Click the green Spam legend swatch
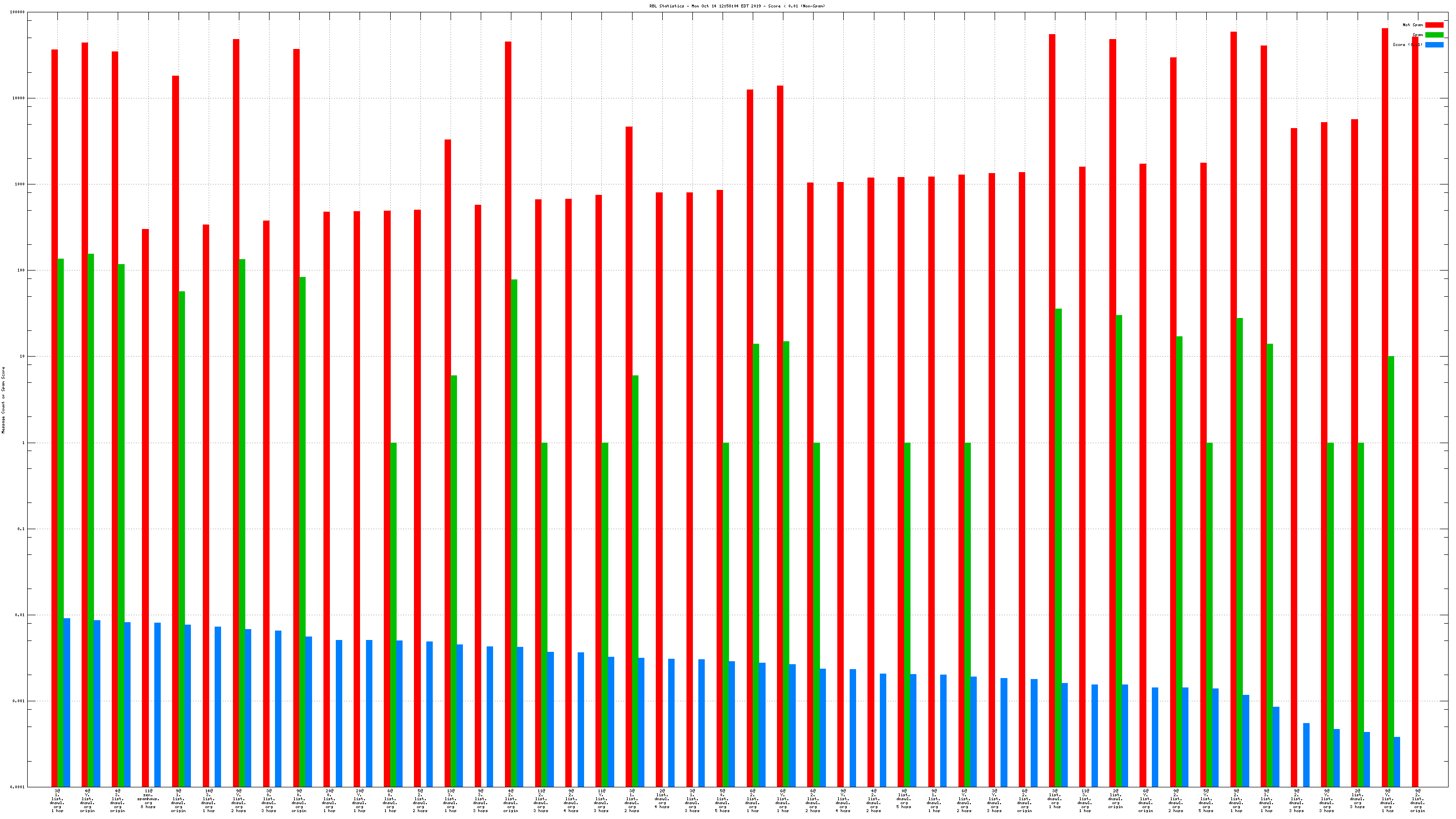 (1434, 35)
